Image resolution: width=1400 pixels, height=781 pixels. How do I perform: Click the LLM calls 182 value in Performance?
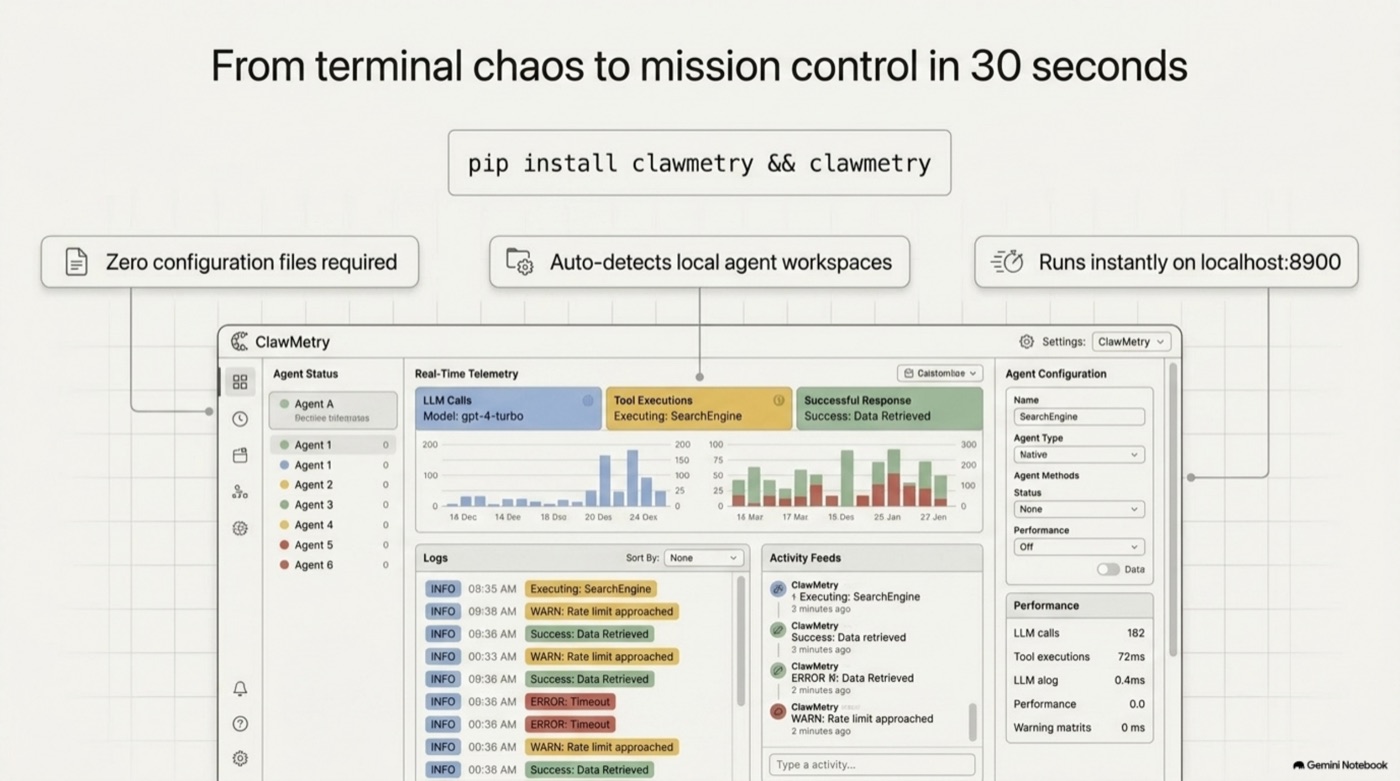click(1135, 633)
